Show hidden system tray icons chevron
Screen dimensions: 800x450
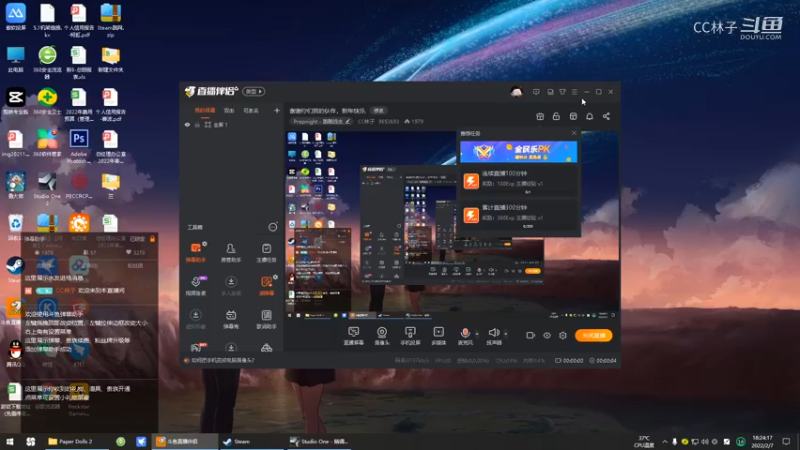pos(664,441)
